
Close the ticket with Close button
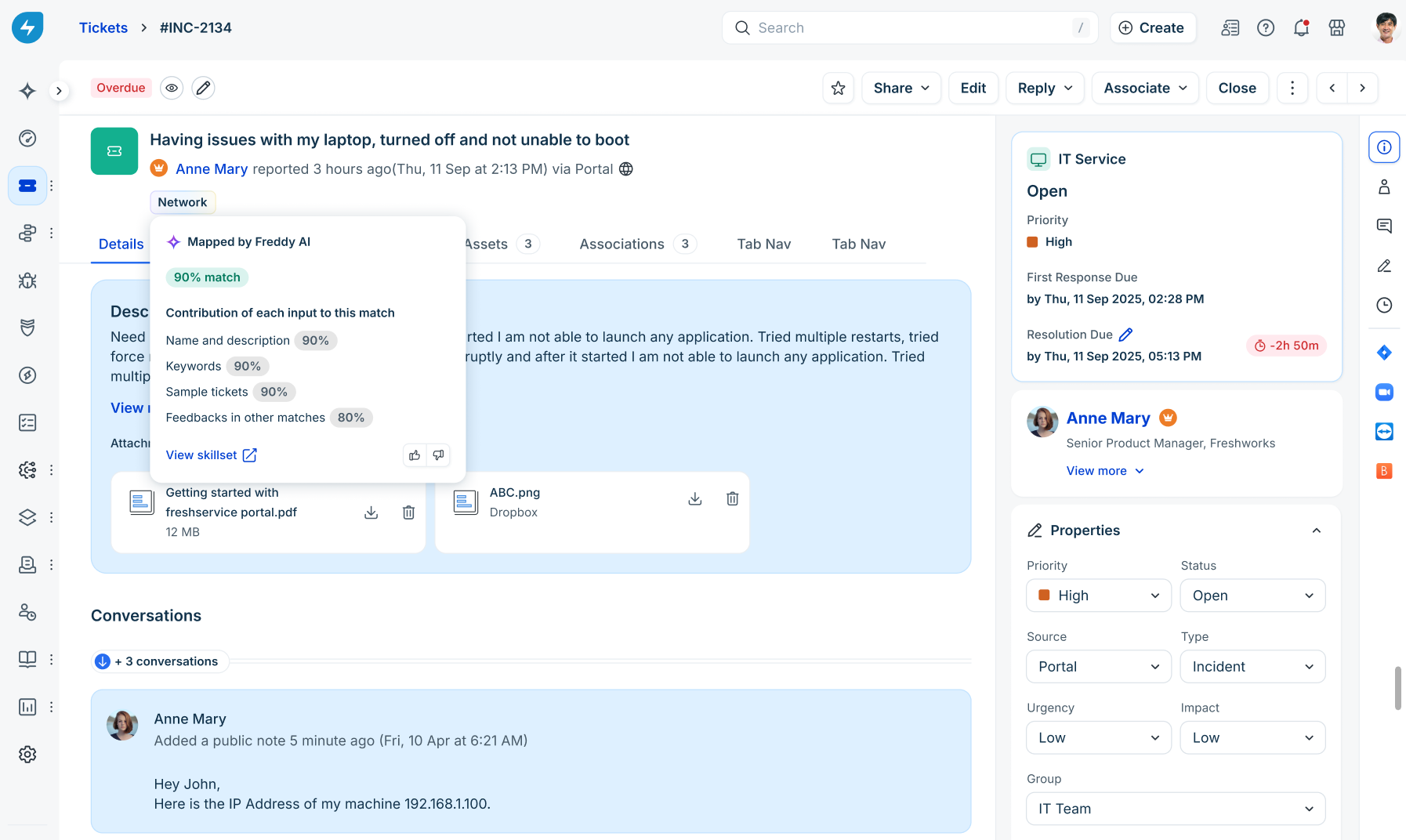1237,88
